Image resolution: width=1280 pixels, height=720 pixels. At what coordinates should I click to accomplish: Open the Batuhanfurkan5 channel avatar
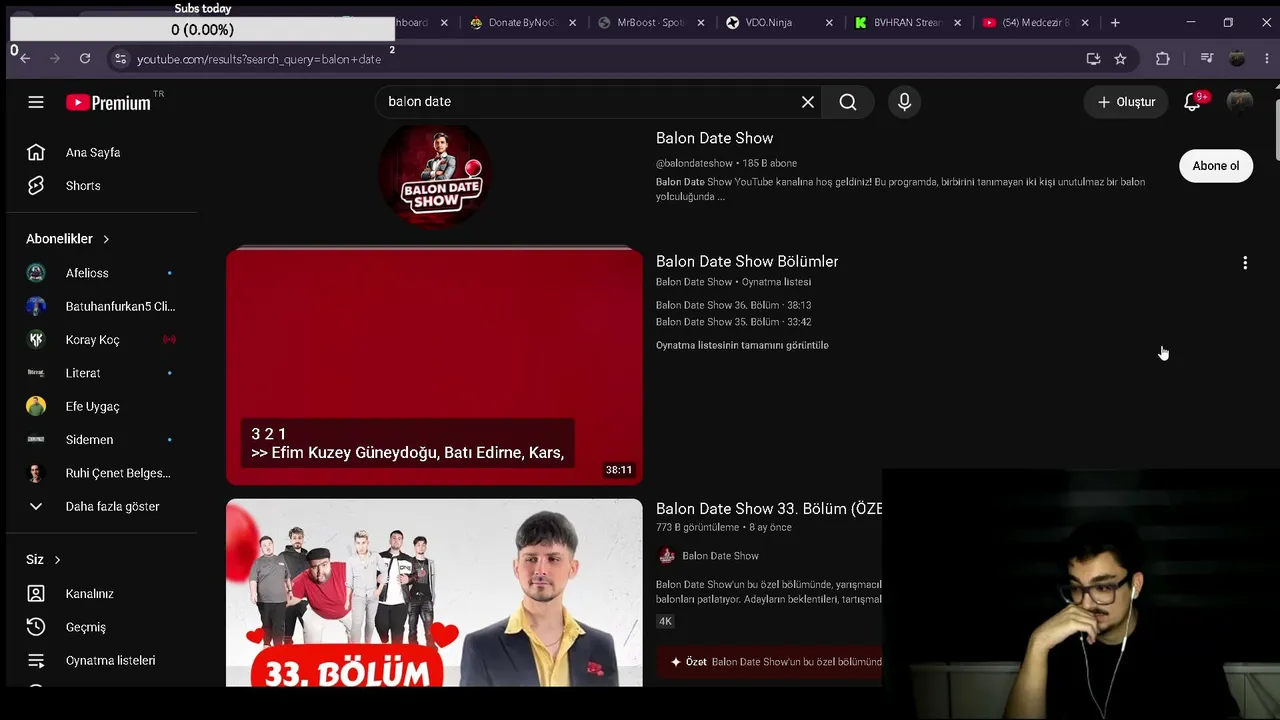(36, 306)
